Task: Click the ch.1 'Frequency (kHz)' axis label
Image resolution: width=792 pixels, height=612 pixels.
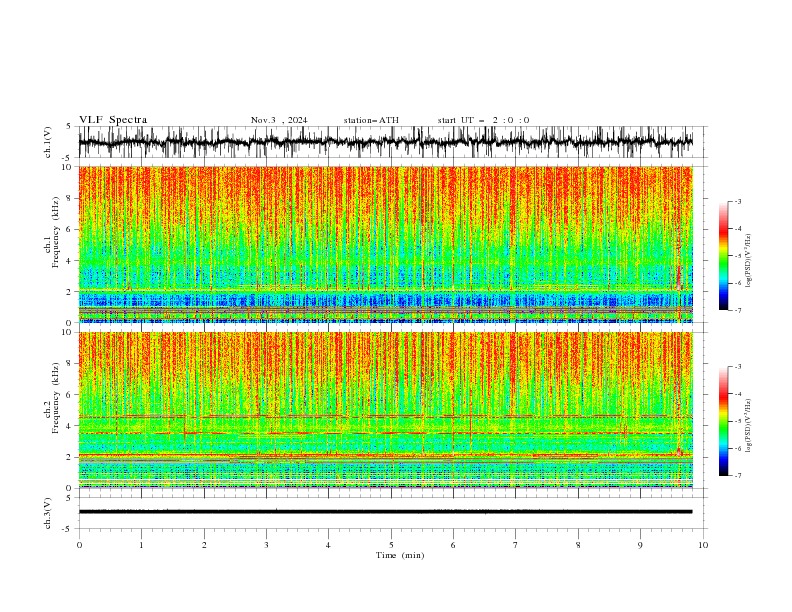Action: tap(56, 232)
